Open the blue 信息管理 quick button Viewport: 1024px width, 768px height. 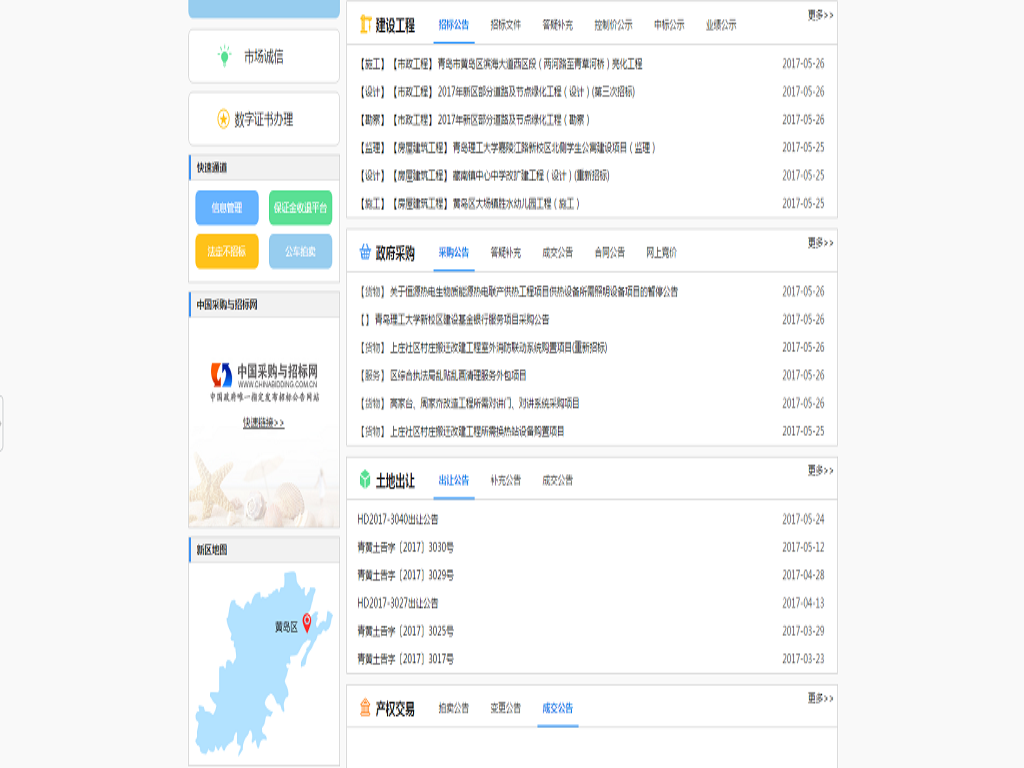(x=227, y=208)
